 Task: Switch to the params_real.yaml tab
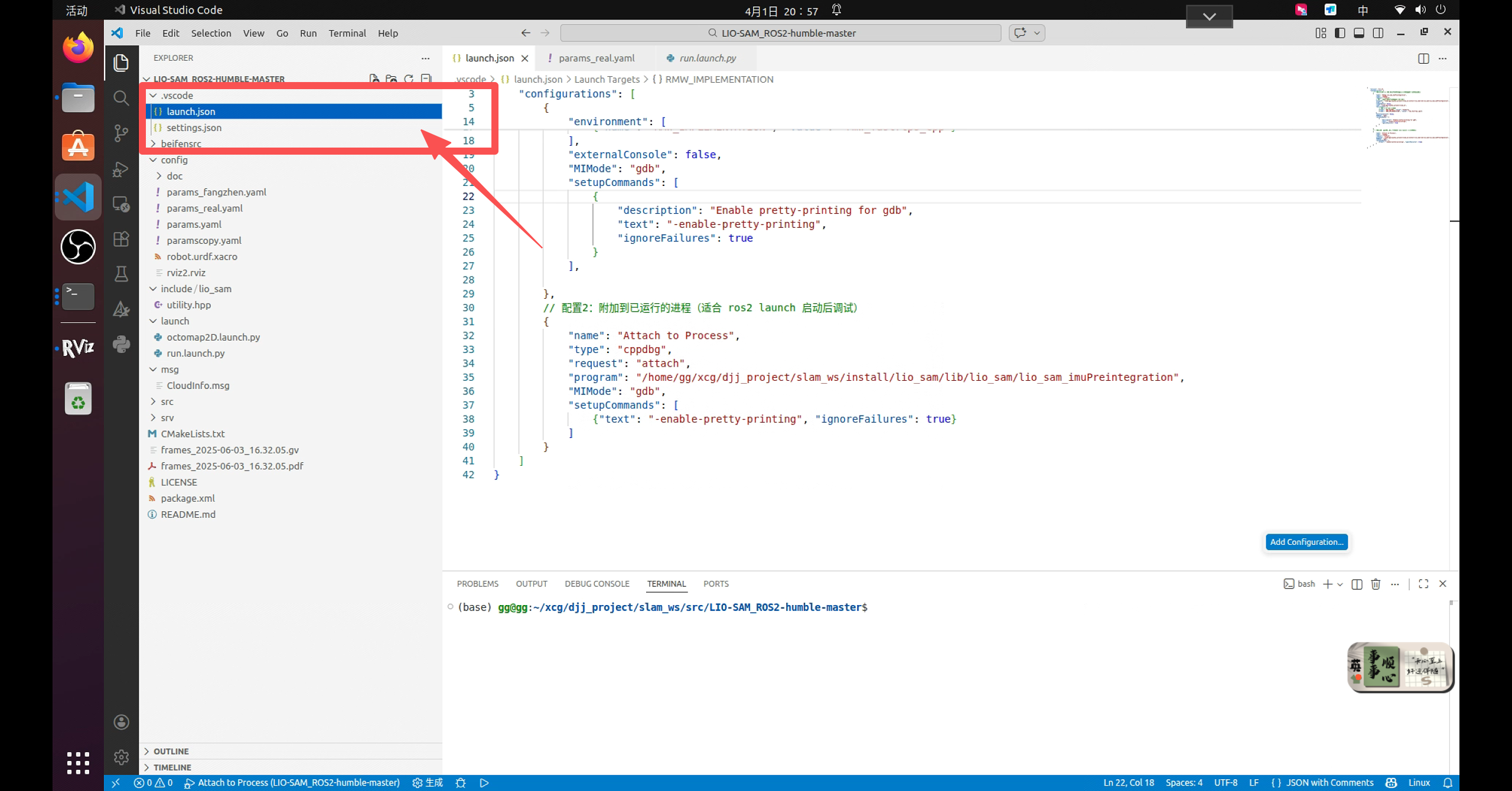point(596,58)
